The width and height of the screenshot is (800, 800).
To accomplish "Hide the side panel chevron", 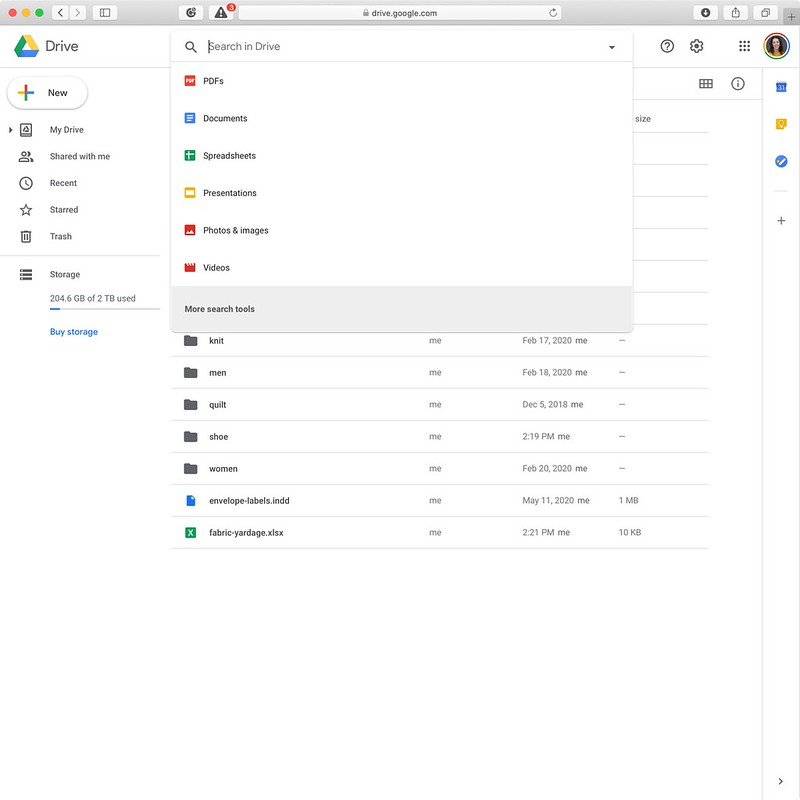I will (781, 781).
